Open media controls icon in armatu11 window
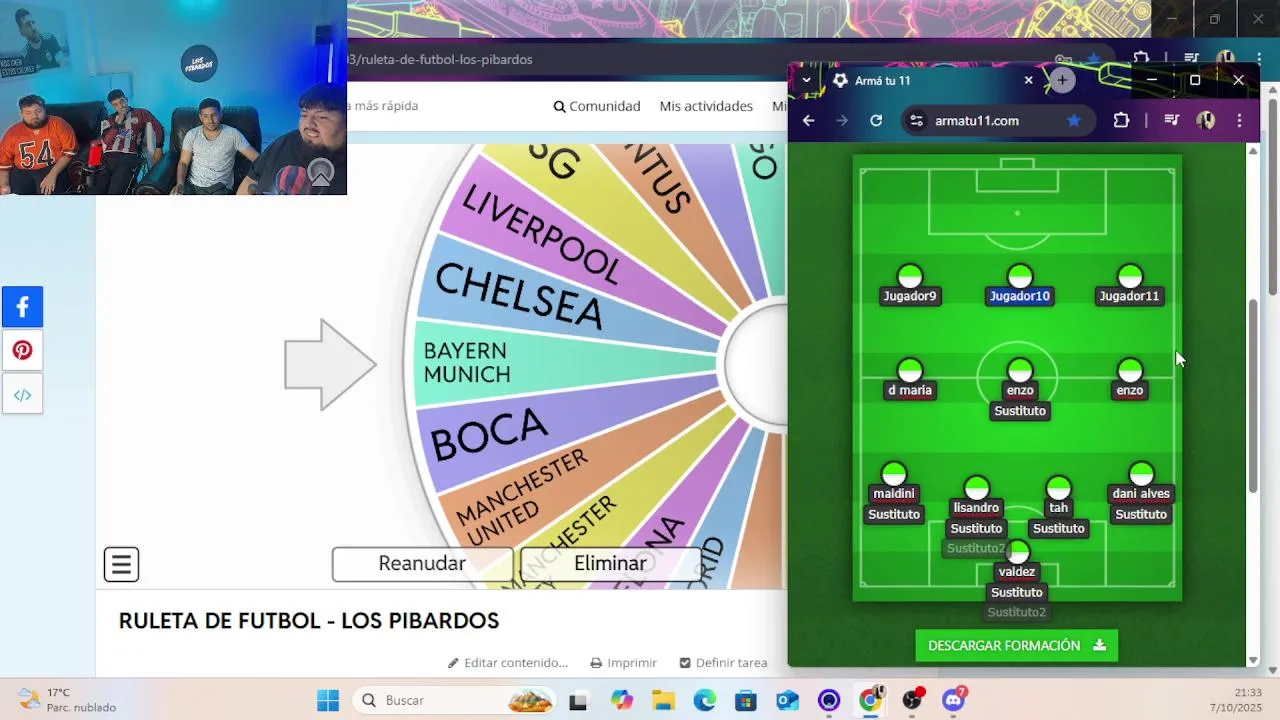 click(x=1171, y=121)
